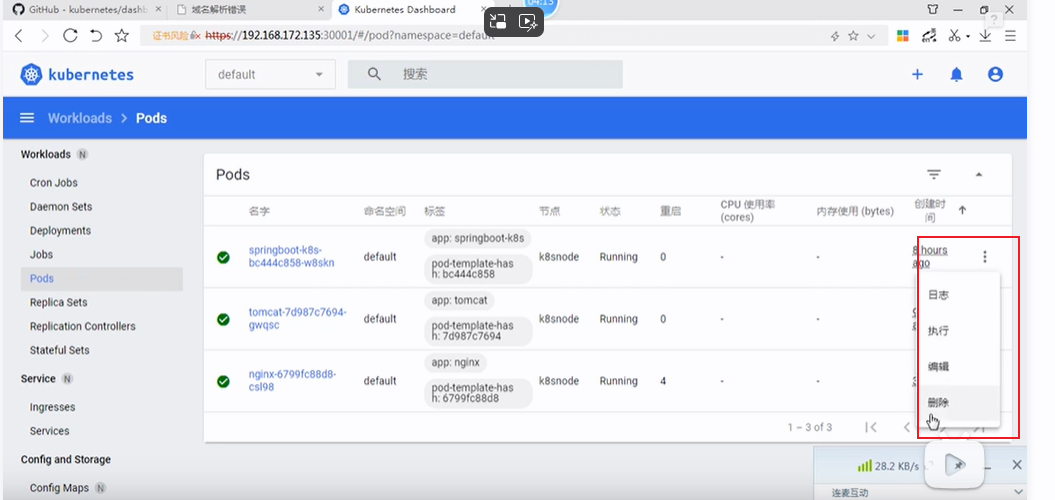Click the browser back arrow
This screenshot has height=500, width=1055.
point(19,36)
